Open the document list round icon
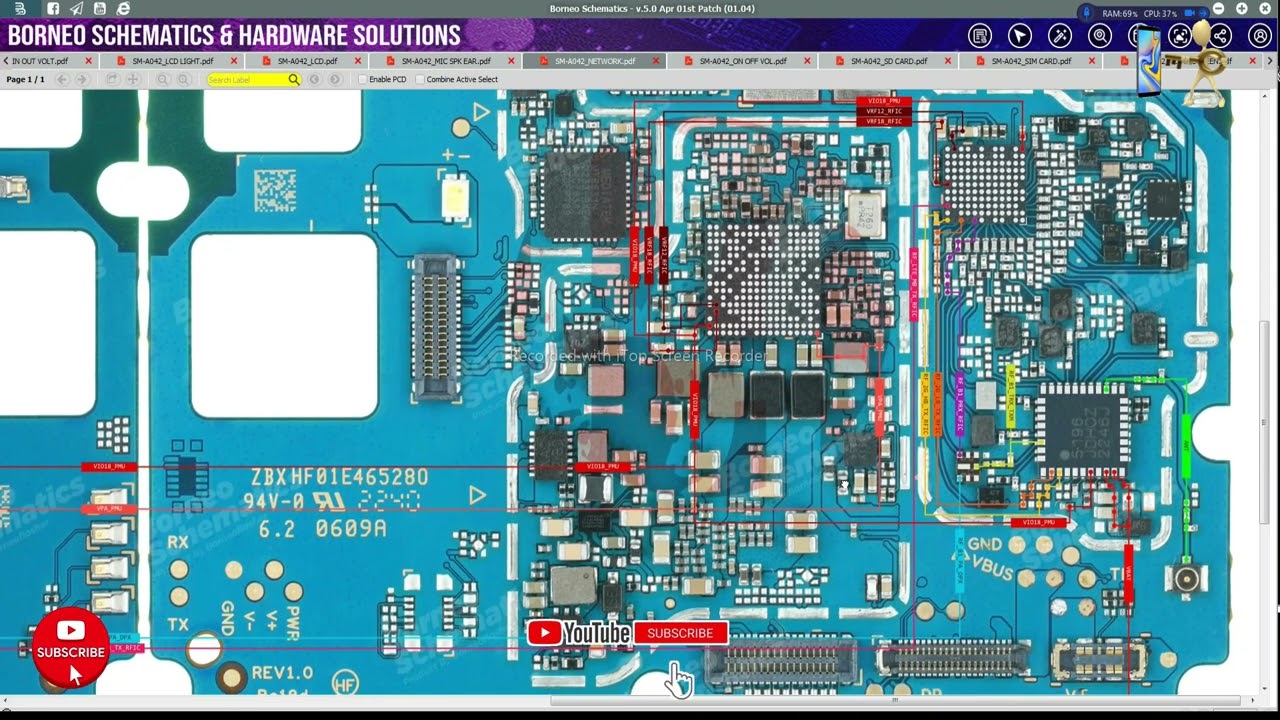The height and width of the screenshot is (720, 1280). click(980, 36)
